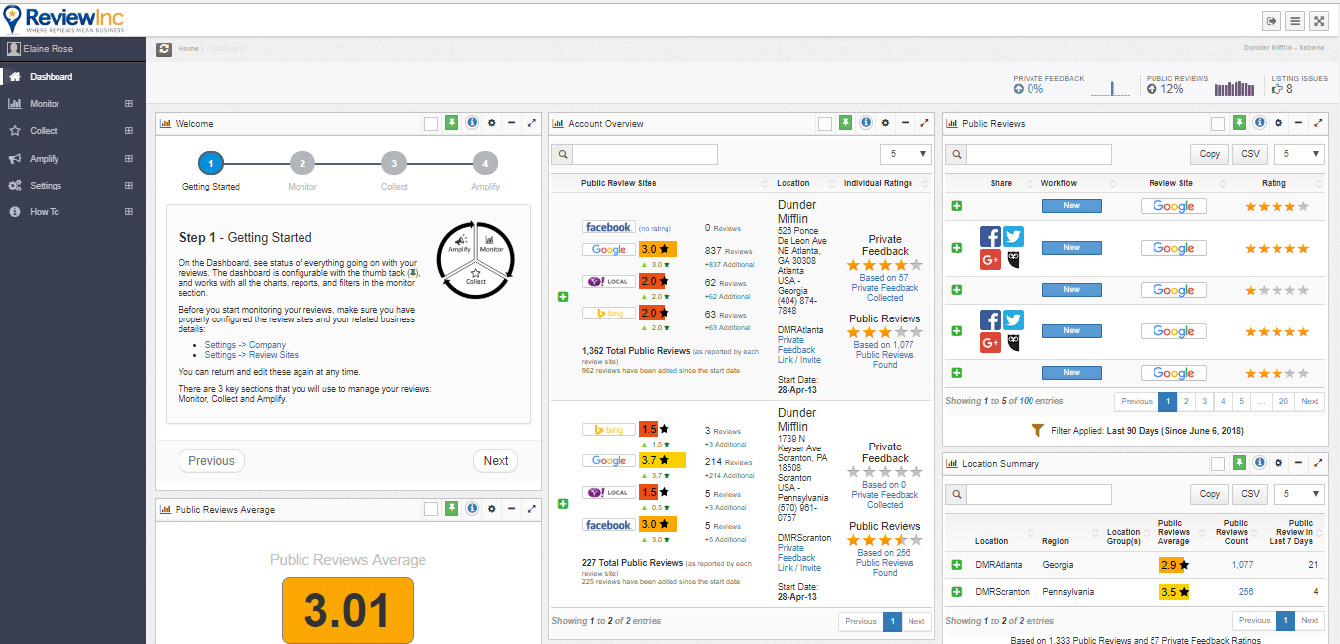
Task: Tick the checkbox in Public Reviews Average header
Action: 430,508
